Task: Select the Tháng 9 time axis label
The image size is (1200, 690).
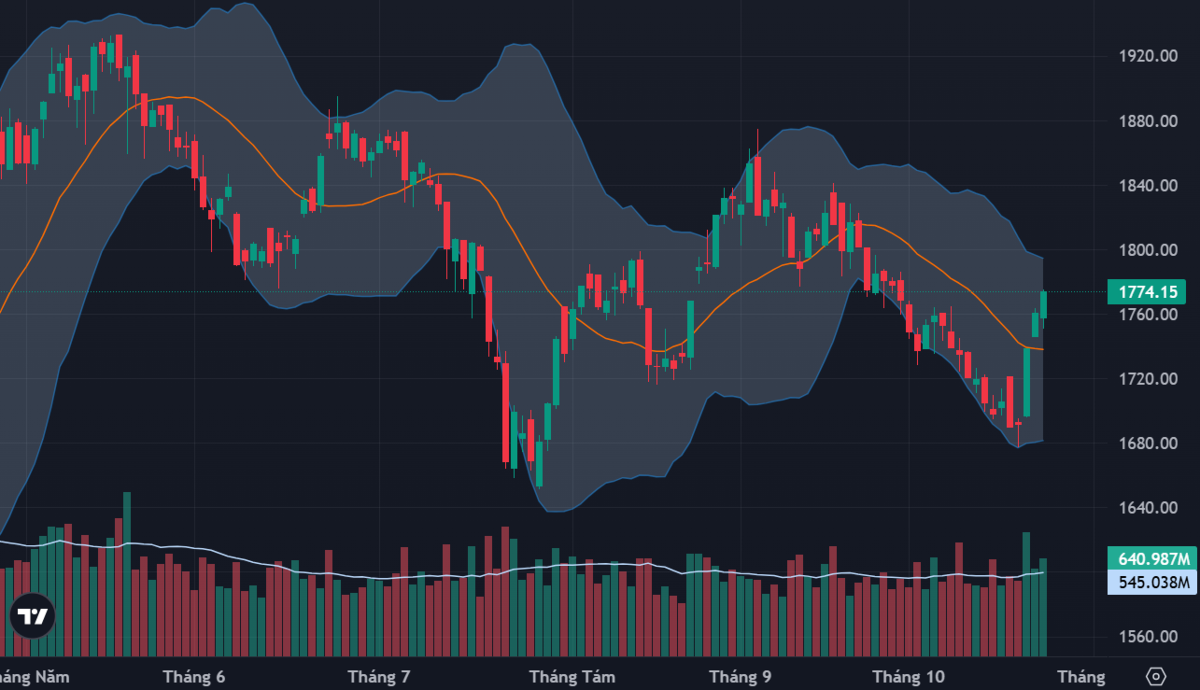Action: point(740,677)
